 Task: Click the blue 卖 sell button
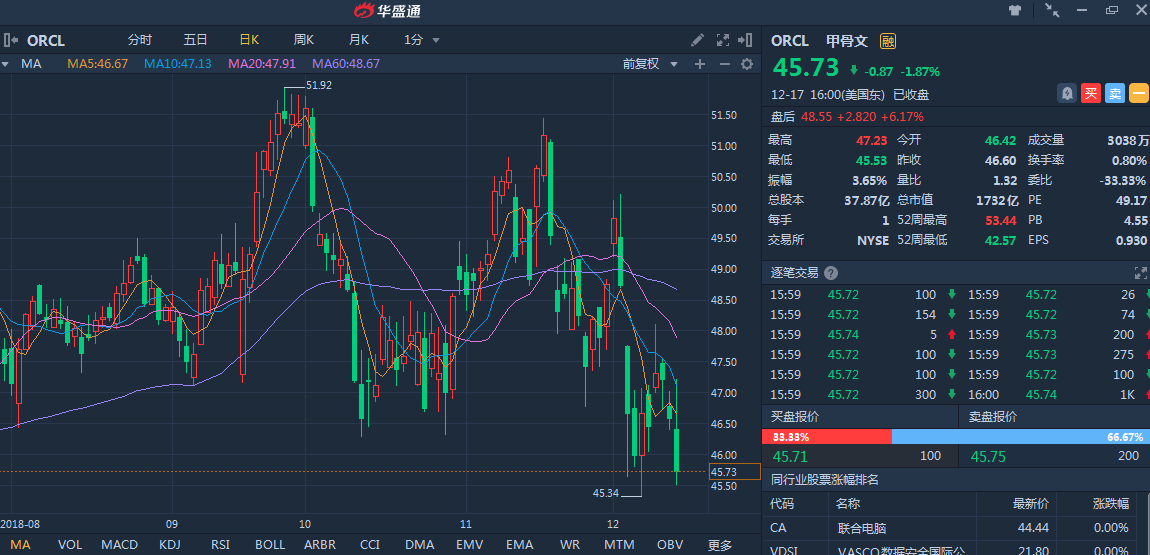click(1115, 93)
